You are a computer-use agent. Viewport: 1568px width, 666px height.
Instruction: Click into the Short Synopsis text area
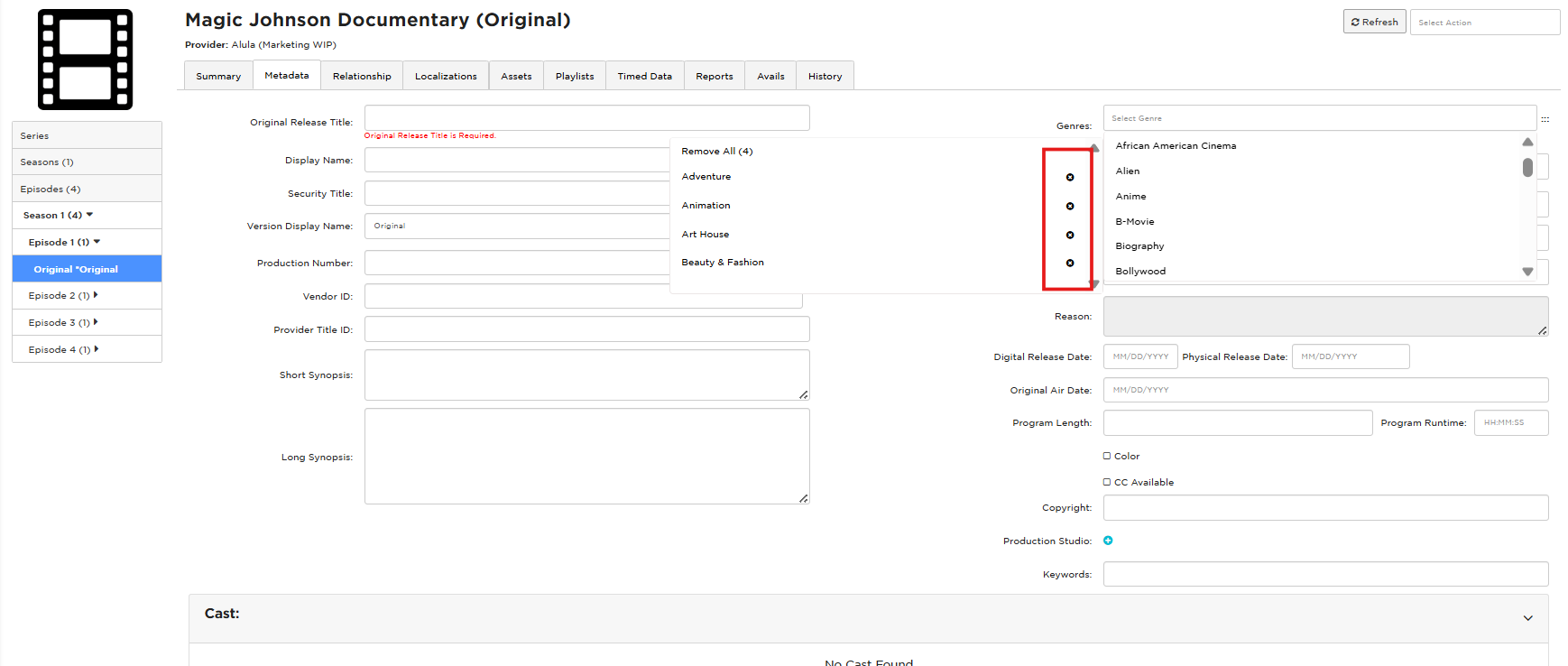(x=587, y=375)
